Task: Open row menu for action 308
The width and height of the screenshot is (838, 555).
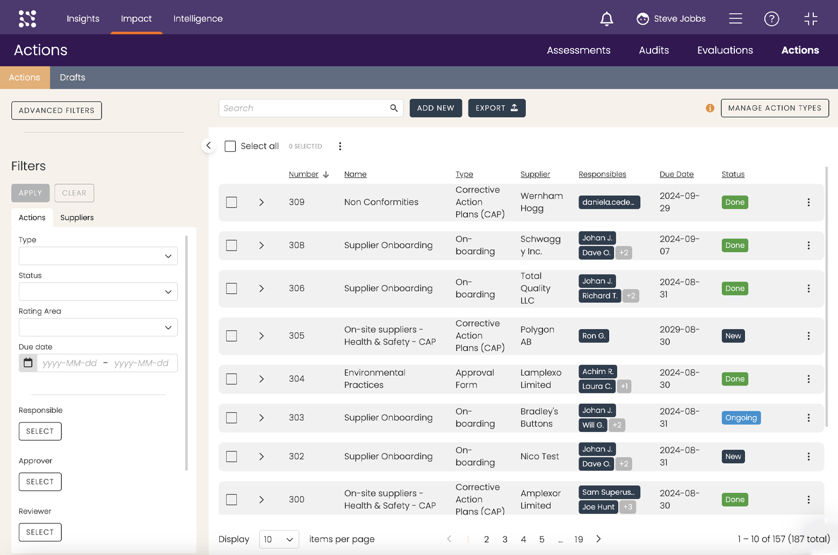Action: coord(808,245)
